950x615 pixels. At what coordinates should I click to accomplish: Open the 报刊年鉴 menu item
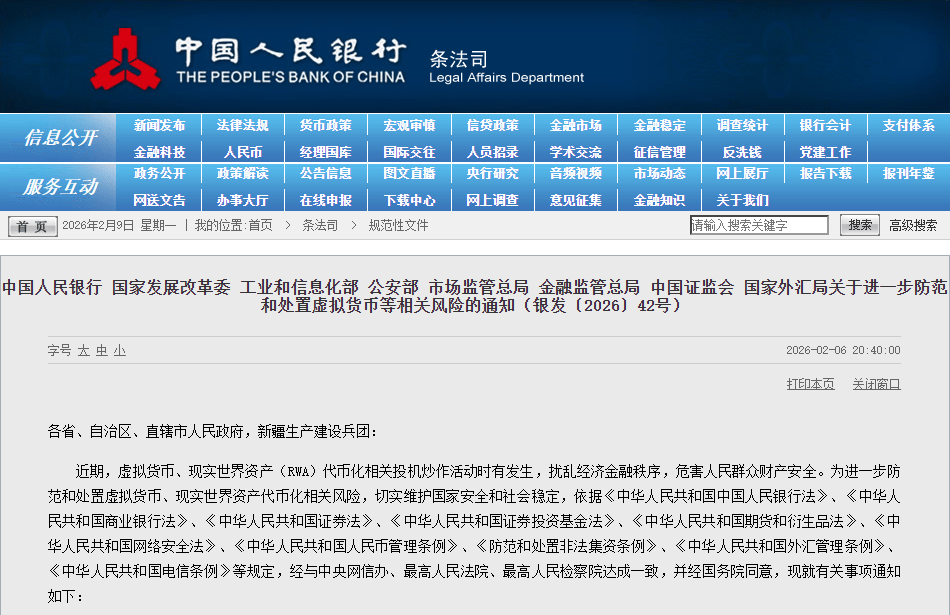pos(909,173)
